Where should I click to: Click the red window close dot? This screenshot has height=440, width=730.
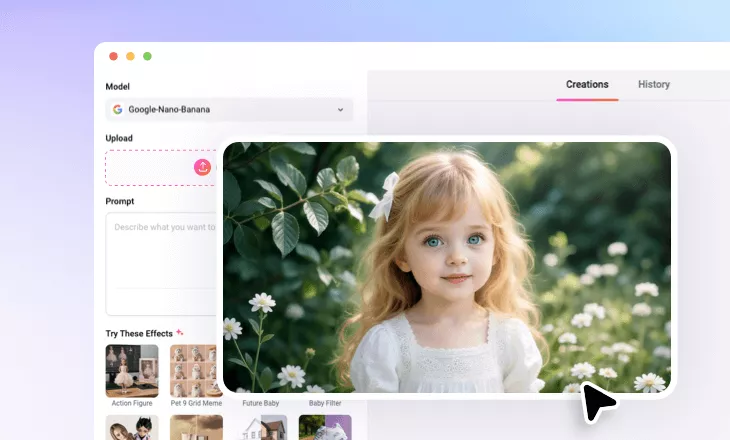click(113, 56)
